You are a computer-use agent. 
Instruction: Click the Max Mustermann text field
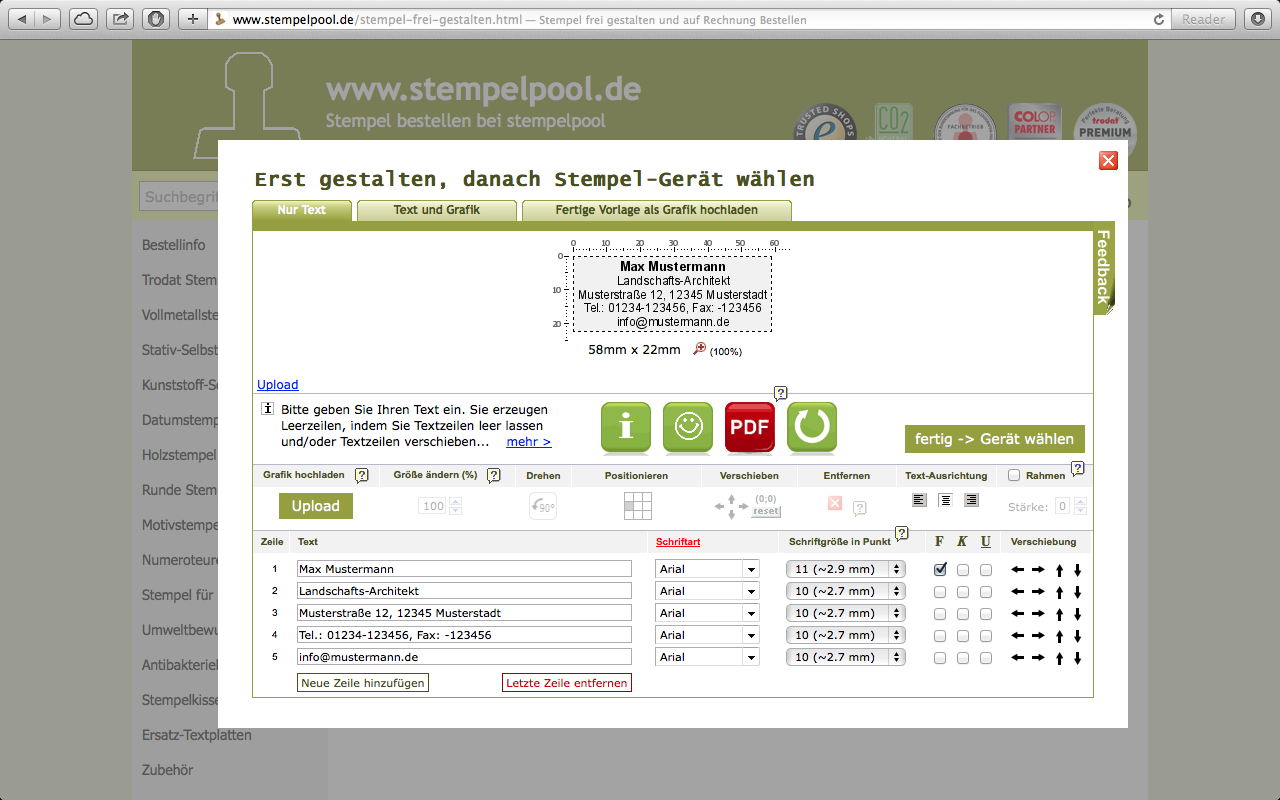[464, 569]
